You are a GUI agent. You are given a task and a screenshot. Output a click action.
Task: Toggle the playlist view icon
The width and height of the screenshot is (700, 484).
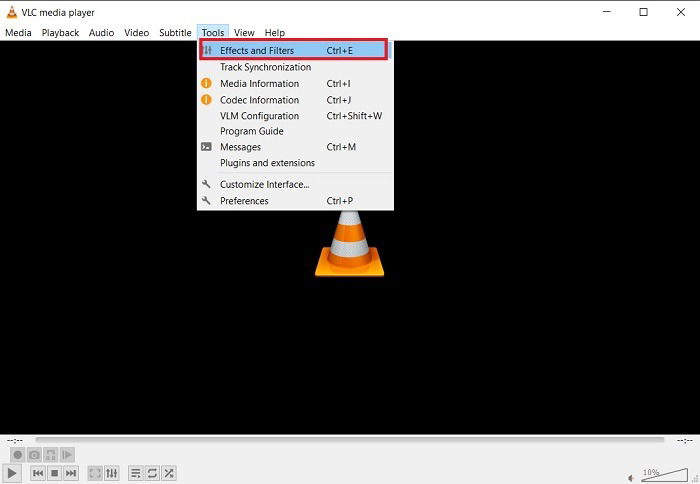[x=136, y=473]
